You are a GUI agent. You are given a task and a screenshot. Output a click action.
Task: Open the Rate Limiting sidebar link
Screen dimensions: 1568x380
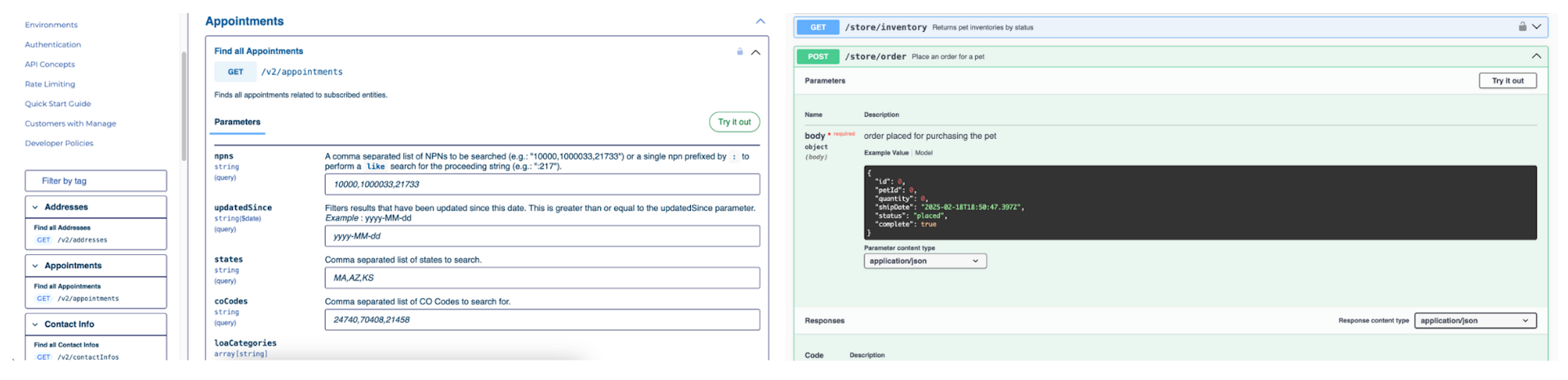click(x=50, y=84)
